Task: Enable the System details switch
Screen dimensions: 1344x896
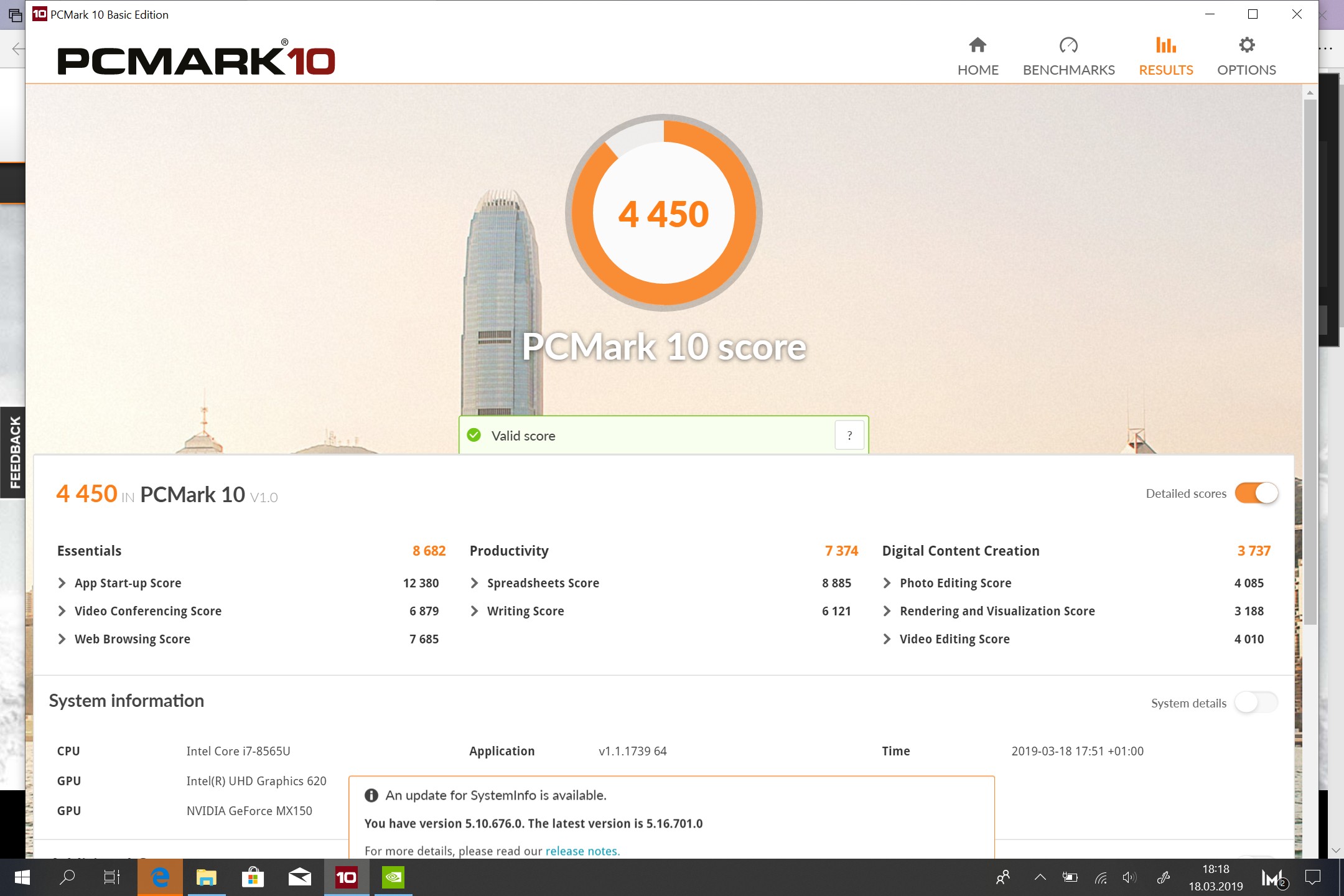Action: 1256,703
